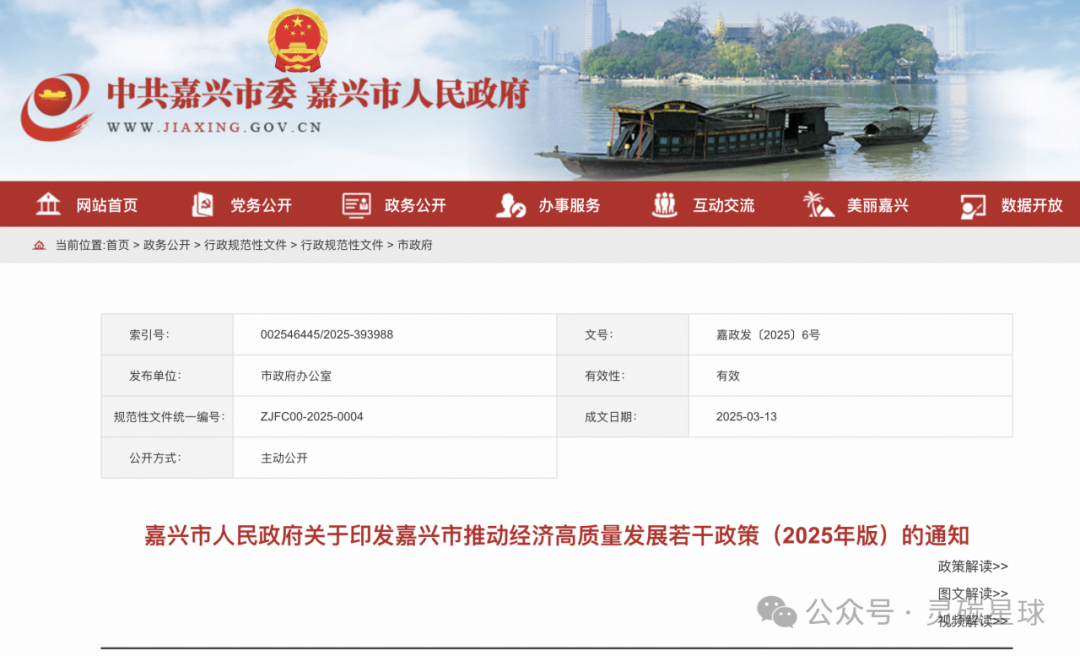Open the 政务公开 navigation menu

[415, 205]
